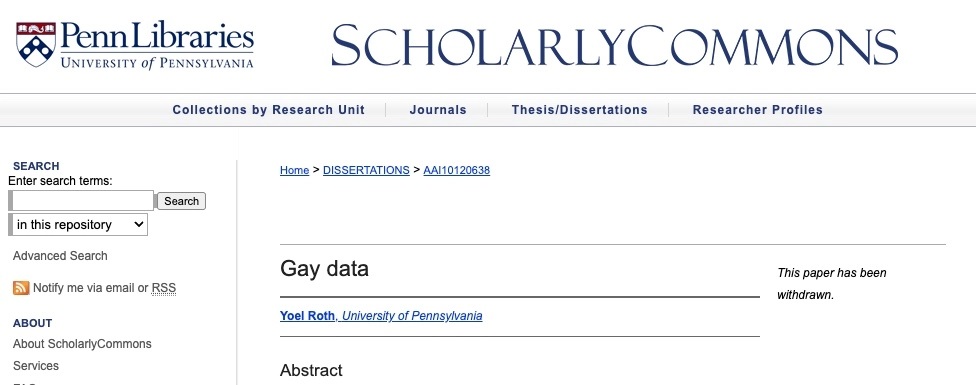Open the ScholarlyCommons banner logo
The height and width of the screenshot is (385, 976).
pos(614,45)
